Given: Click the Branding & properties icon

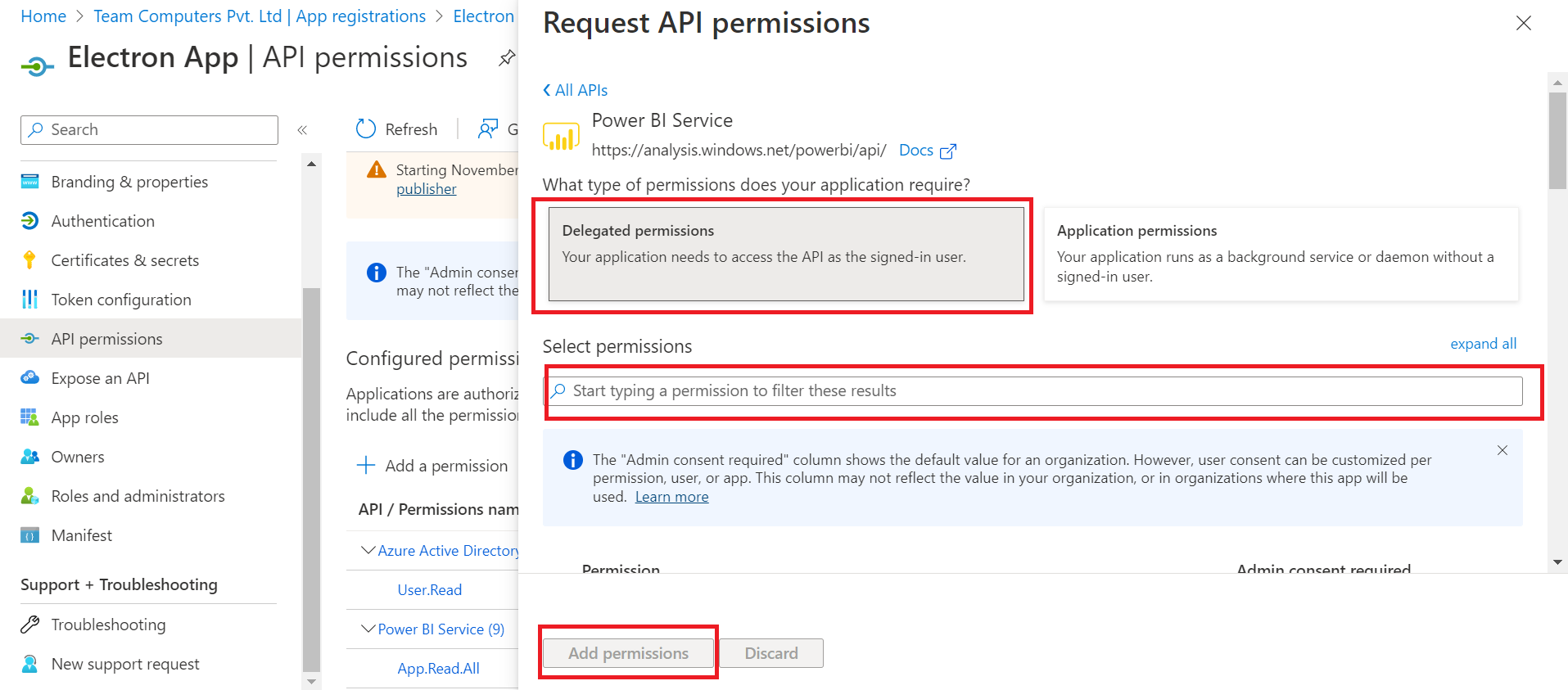Looking at the screenshot, I should coord(30,181).
